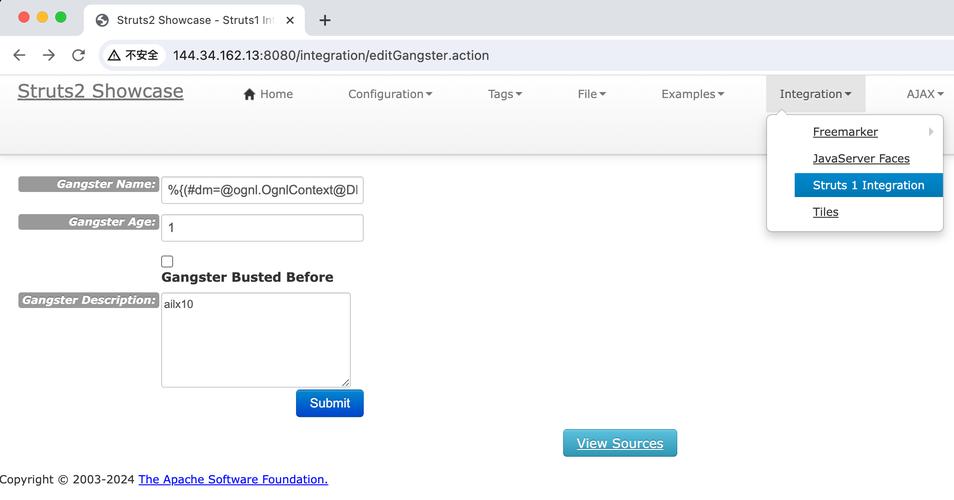This screenshot has width=954, height=500.
Task: Click the View Sources button
Action: point(620,443)
